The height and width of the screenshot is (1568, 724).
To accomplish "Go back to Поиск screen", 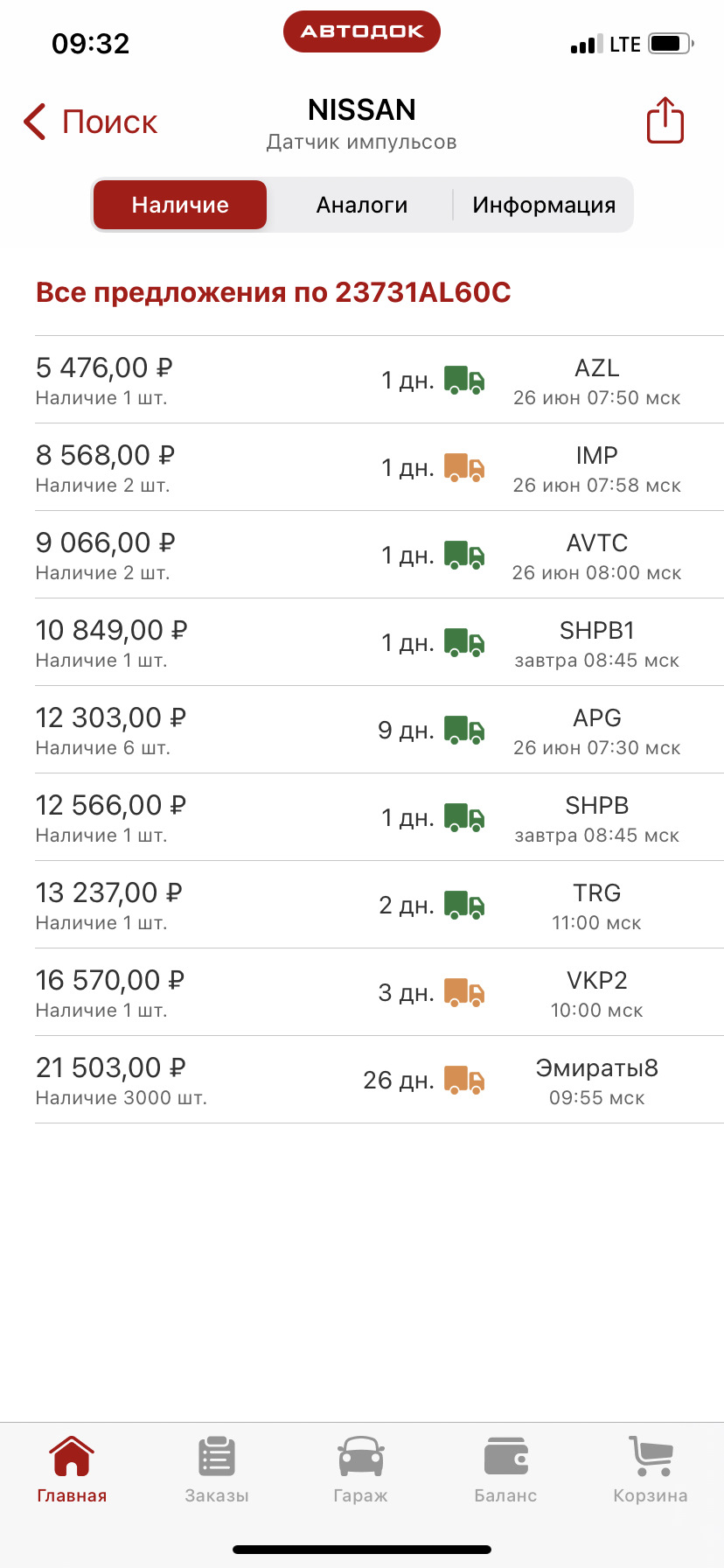I will click(90, 122).
